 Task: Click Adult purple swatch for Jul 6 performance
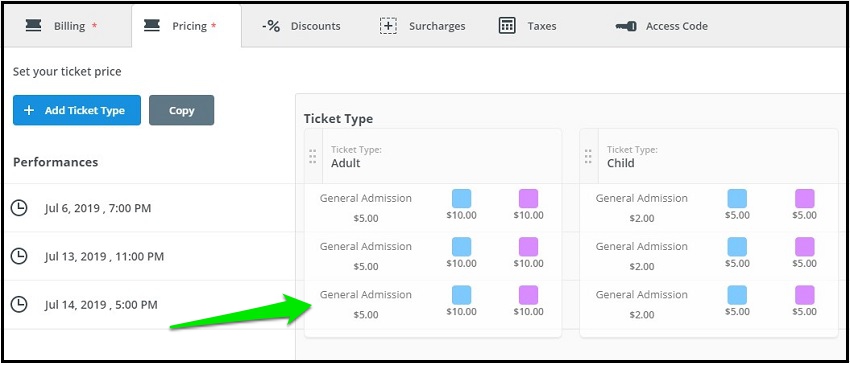click(529, 198)
